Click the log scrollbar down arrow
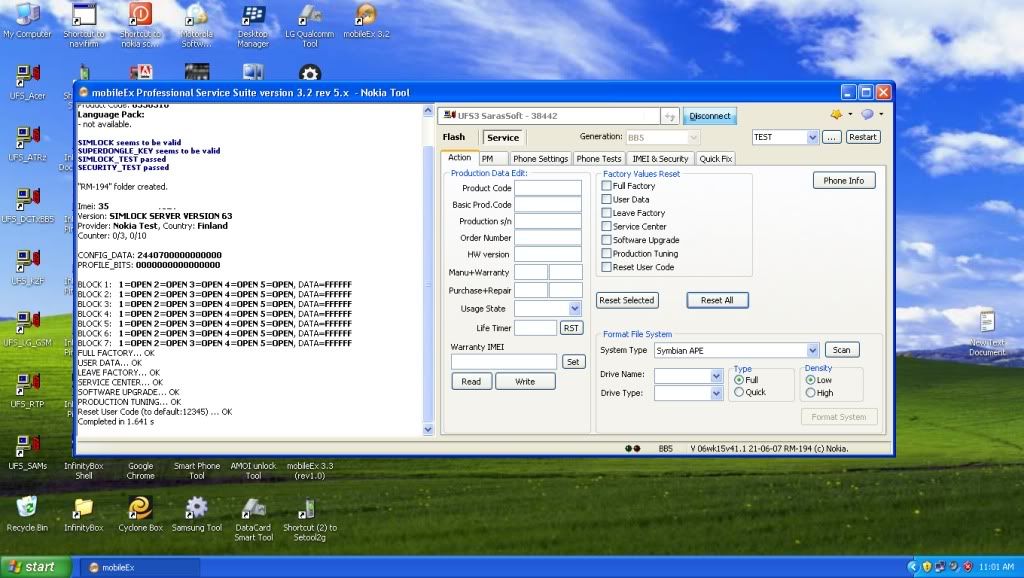Image resolution: width=1024 pixels, height=578 pixels. pyautogui.click(x=428, y=430)
